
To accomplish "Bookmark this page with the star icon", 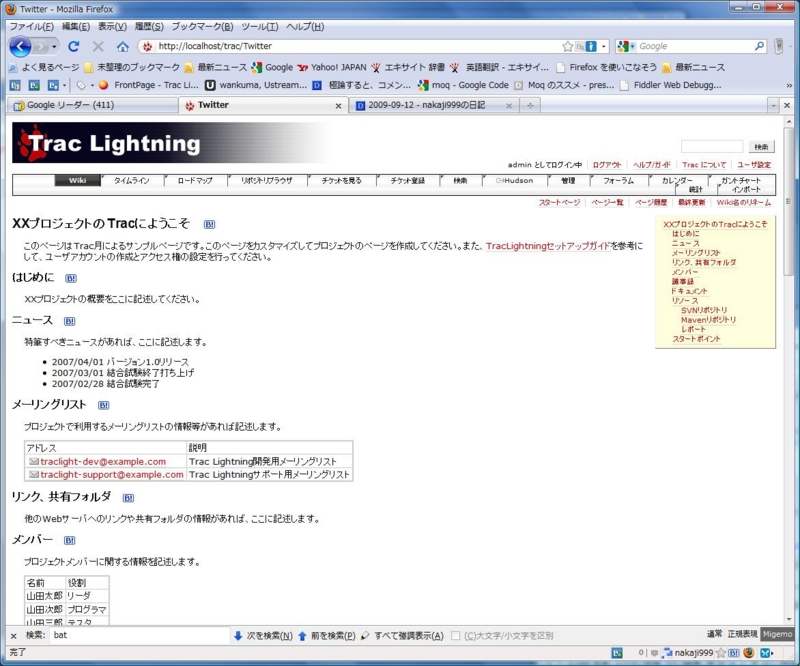I will pos(567,46).
